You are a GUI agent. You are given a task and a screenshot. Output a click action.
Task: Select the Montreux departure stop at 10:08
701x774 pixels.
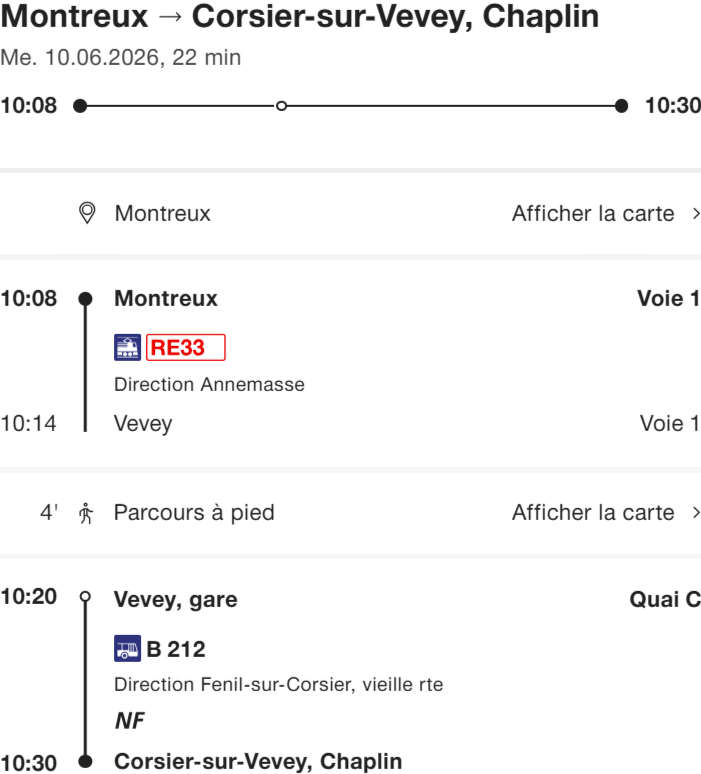(166, 298)
